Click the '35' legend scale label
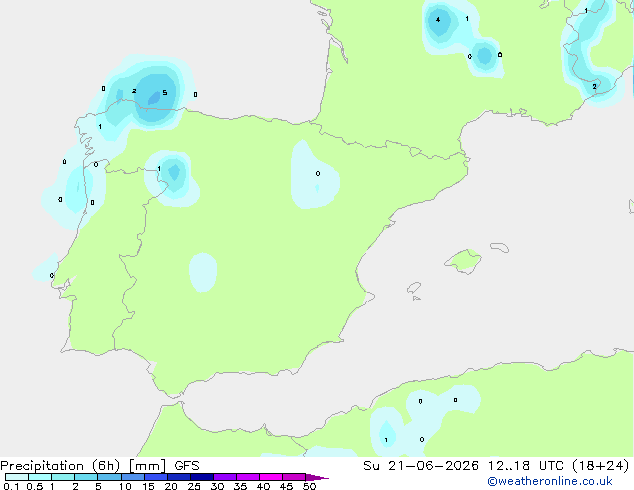Image resolution: width=634 pixels, height=490 pixels. click(x=240, y=486)
